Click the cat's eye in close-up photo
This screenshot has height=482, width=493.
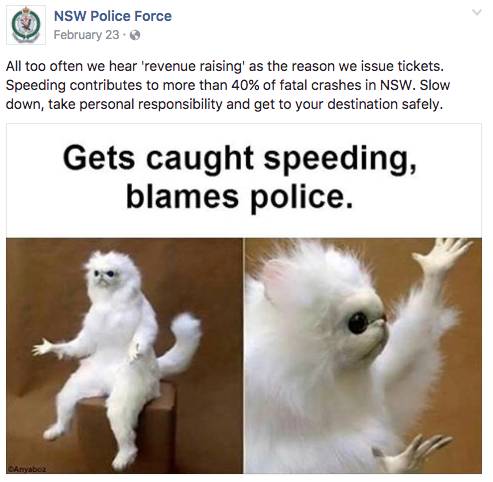tap(358, 323)
